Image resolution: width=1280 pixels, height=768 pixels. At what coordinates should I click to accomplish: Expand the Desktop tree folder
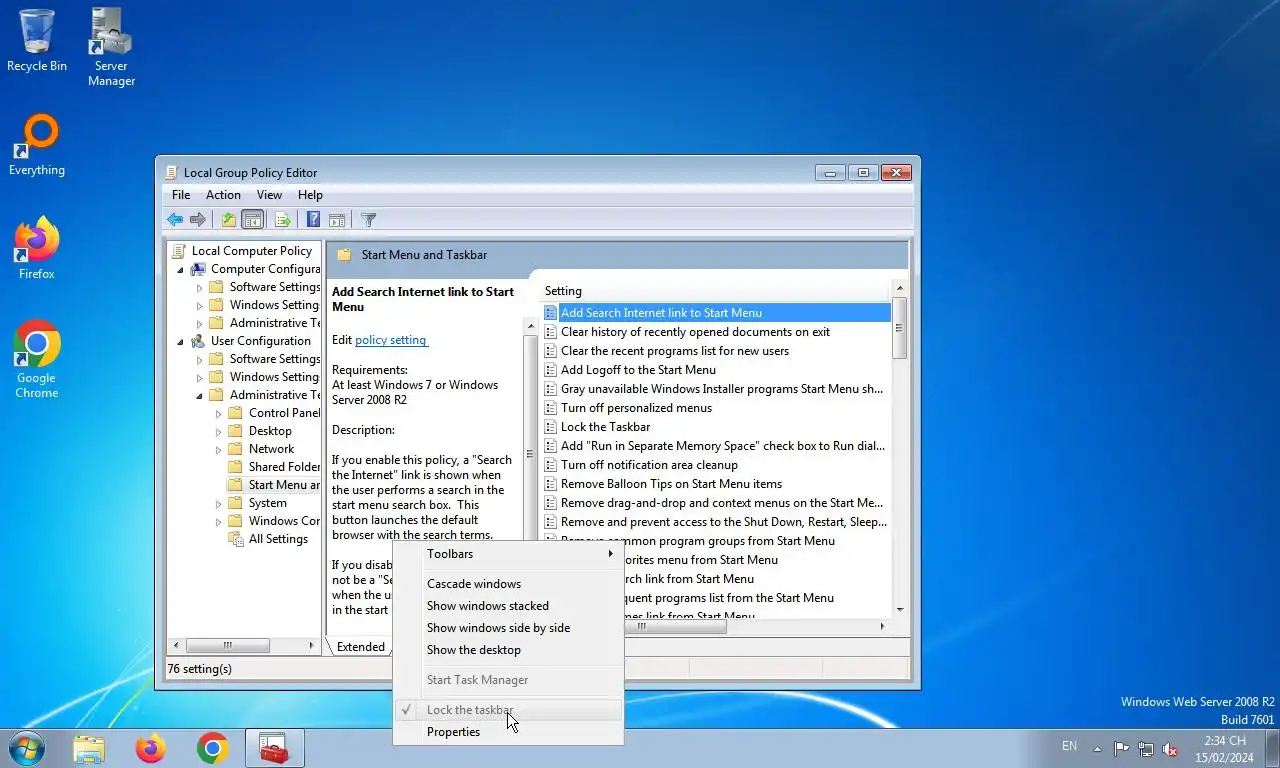coord(219,431)
